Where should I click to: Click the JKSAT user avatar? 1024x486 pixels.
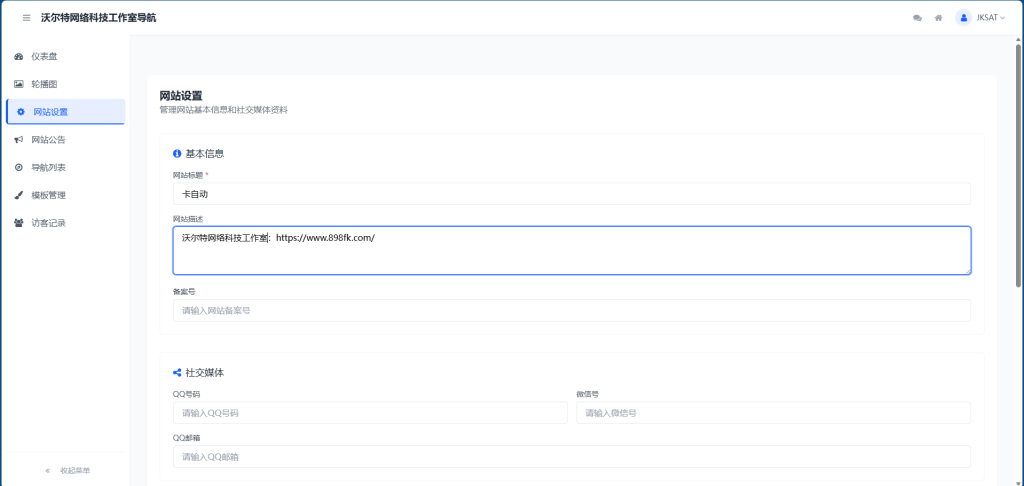coord(963,18)
